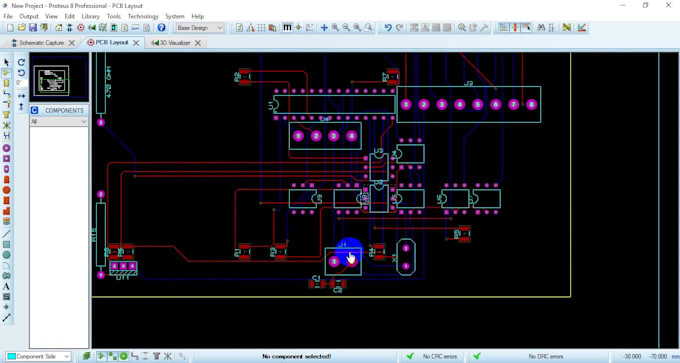Create a new project with the blank-page icon
The width and height of the screenshot is (680, 363).
[x=10, y=28]
